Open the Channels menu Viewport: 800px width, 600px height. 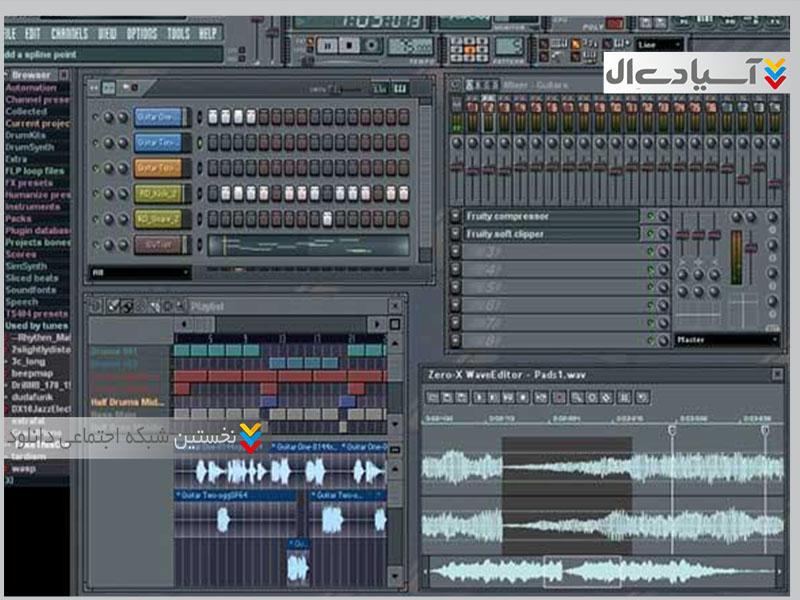pos(69,33)
